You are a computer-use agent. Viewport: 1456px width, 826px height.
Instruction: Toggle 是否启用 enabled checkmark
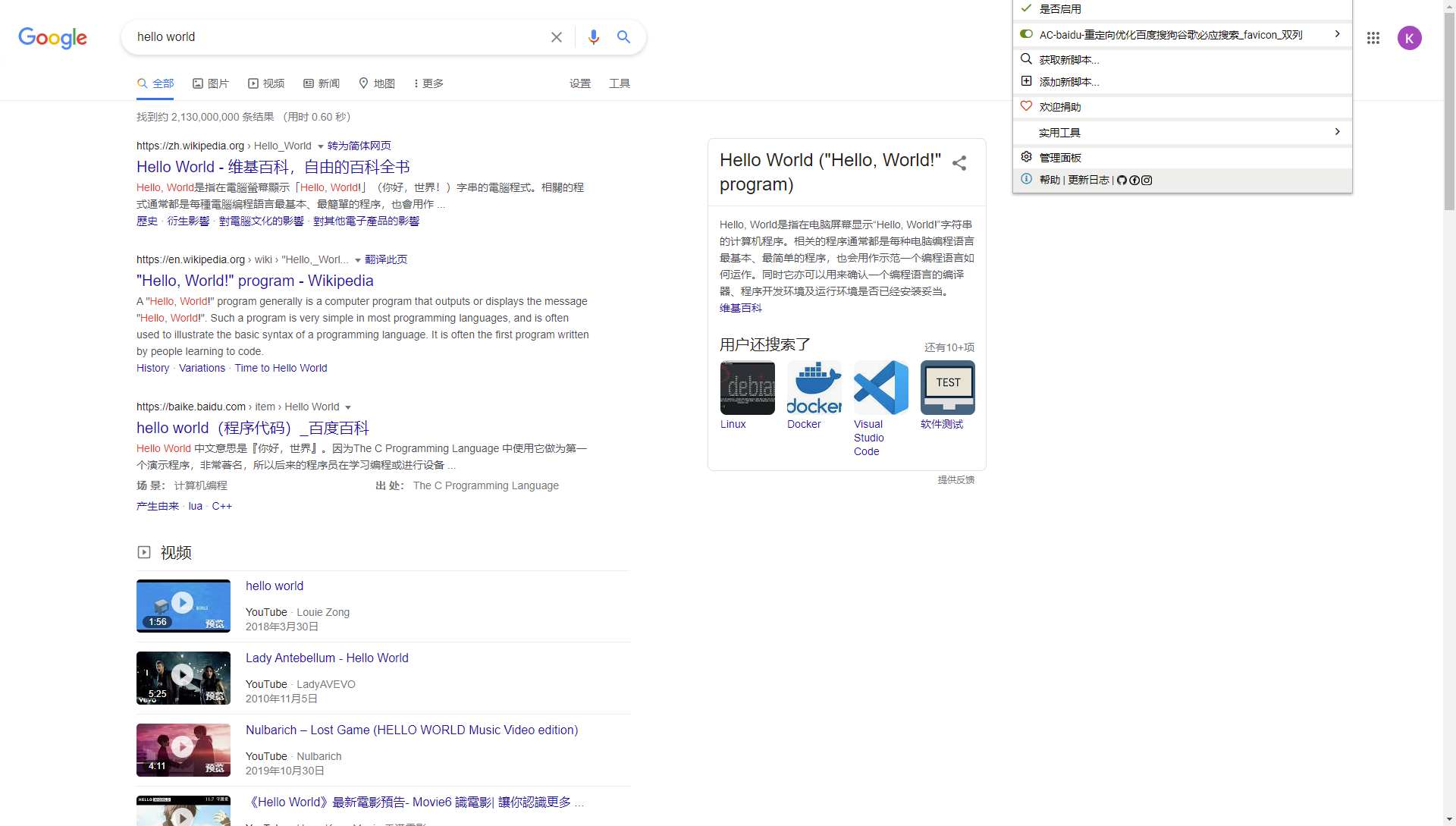(x=1026, y=8)
